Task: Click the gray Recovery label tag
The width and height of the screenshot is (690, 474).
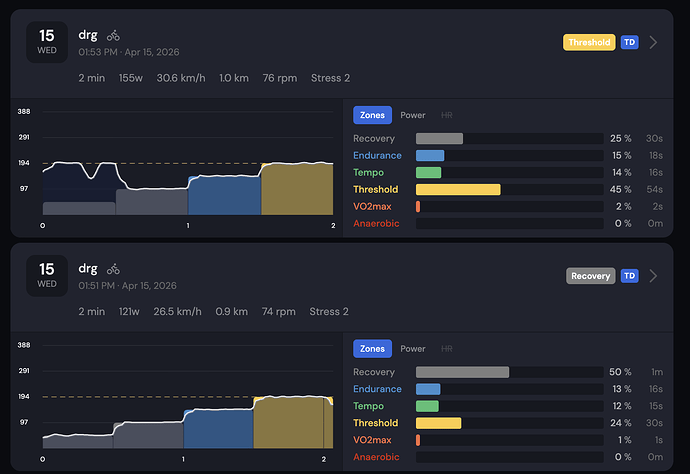Action: 590,276
